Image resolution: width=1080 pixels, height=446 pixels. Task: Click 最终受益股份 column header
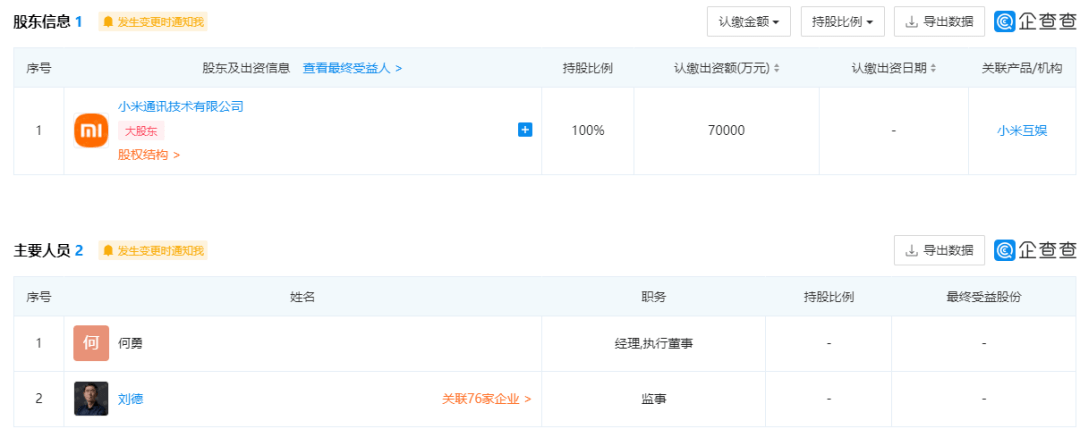pyautogui.click(x=984, y=297)
